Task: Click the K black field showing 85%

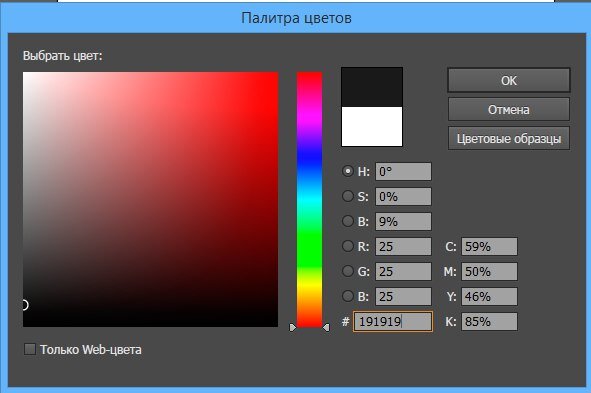Action: [x=490, y=321]
